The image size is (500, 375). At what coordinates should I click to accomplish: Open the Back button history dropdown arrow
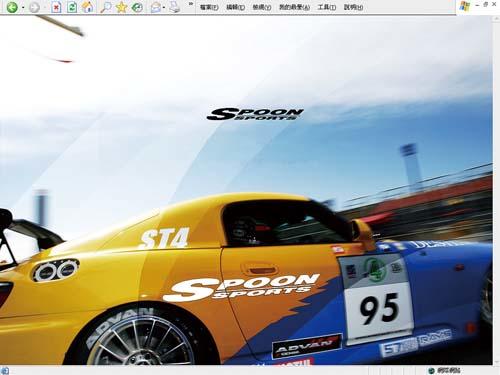[23, 7]
